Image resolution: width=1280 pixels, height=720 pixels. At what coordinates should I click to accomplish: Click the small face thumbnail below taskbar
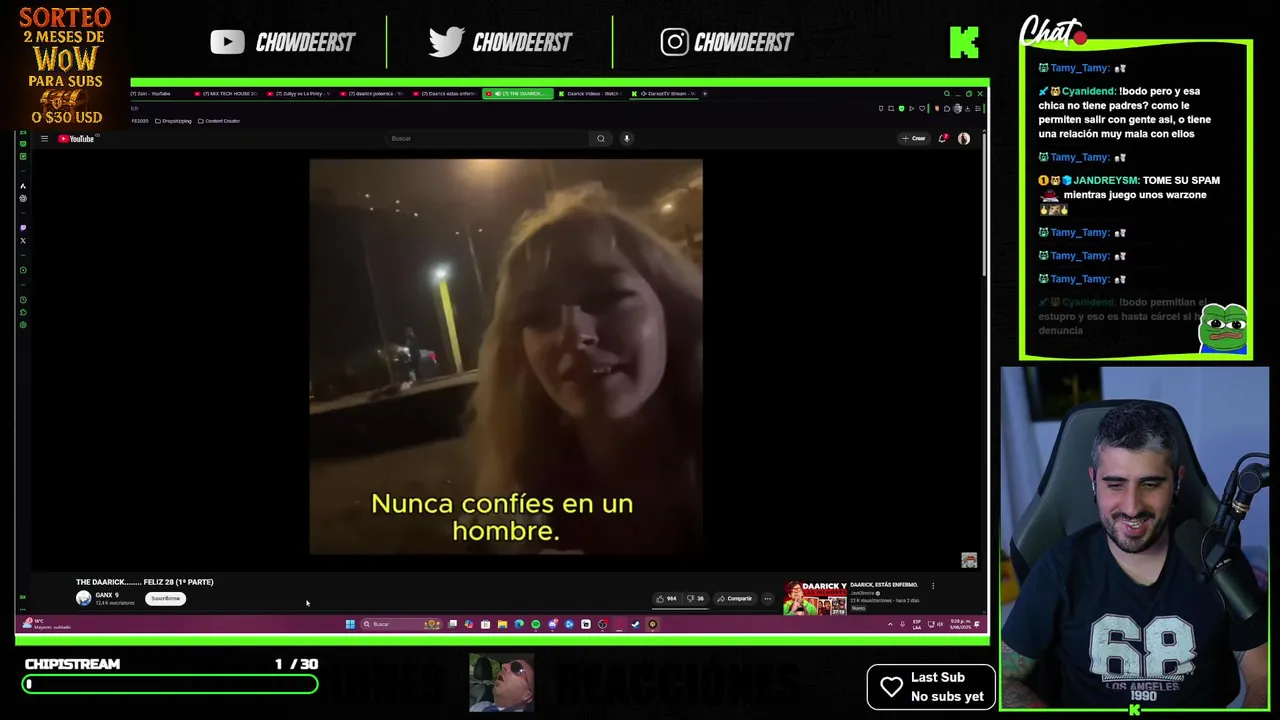click(x=502, y=683)
